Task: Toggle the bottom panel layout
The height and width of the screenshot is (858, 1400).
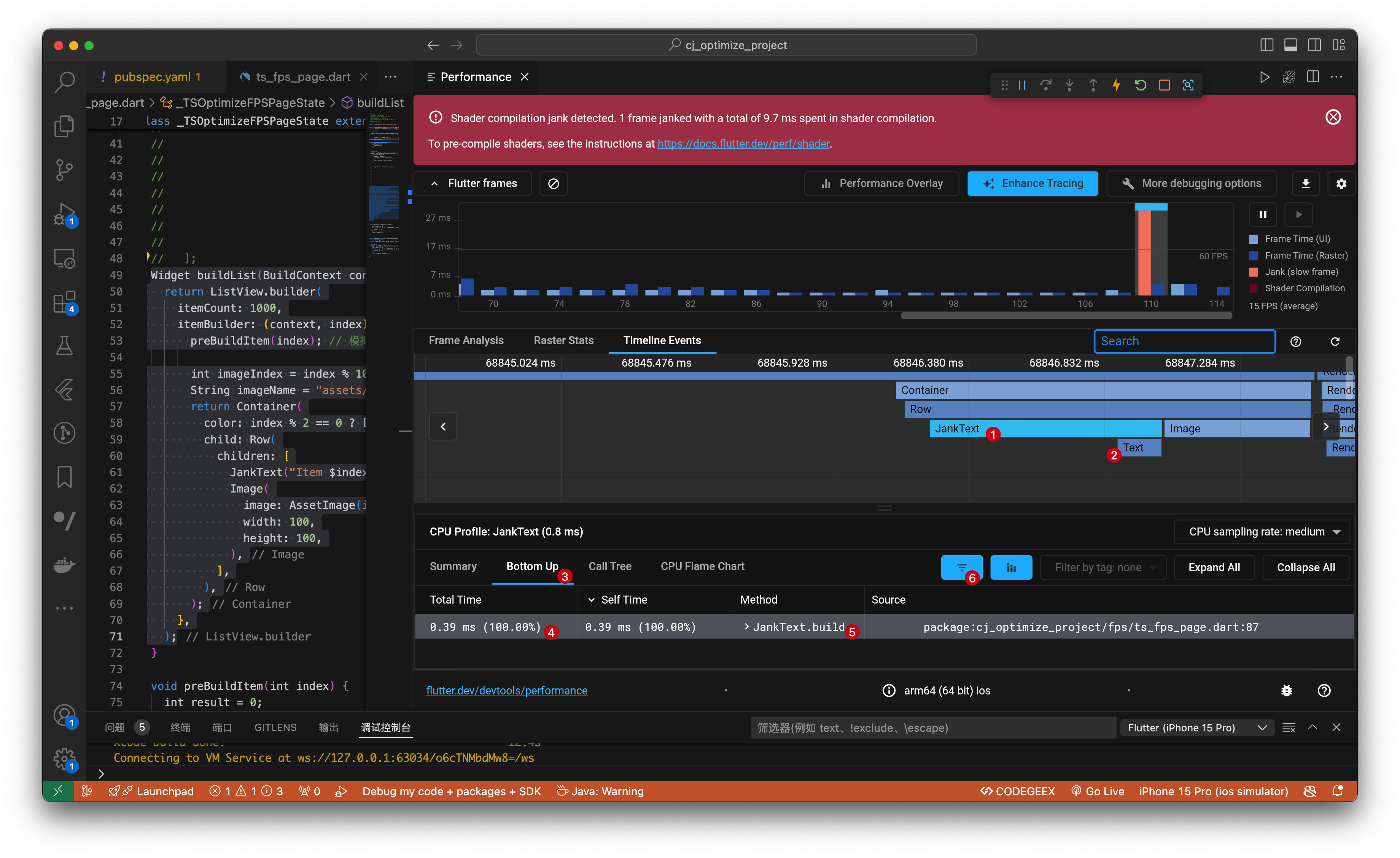Action: pos(1290,45)
